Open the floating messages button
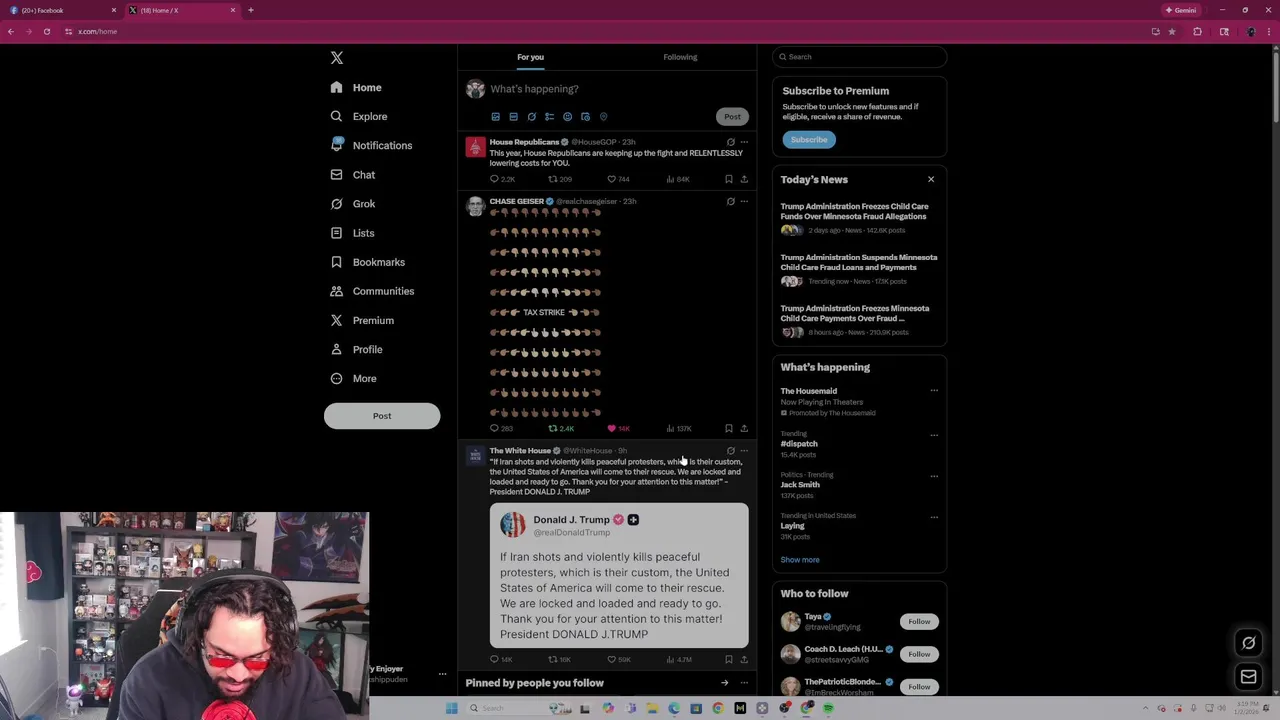The height and width of the screenshot is (720, 1280). coord(1248,677)
